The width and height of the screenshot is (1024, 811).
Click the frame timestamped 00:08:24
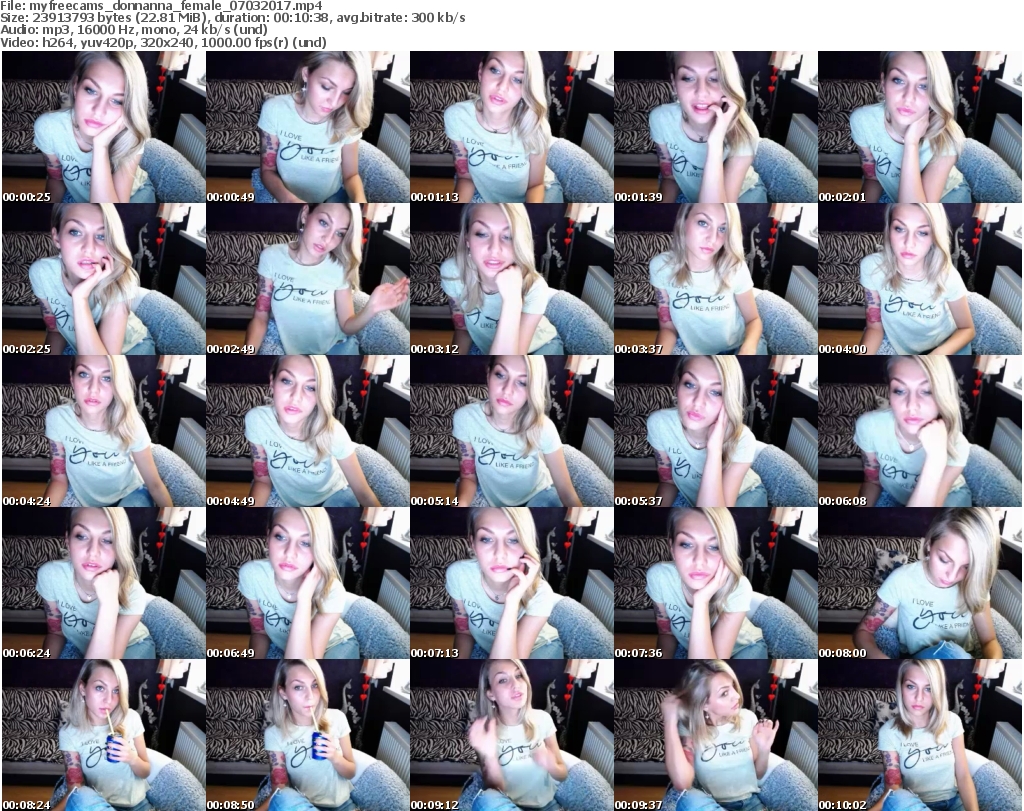[x=103, y=735]
